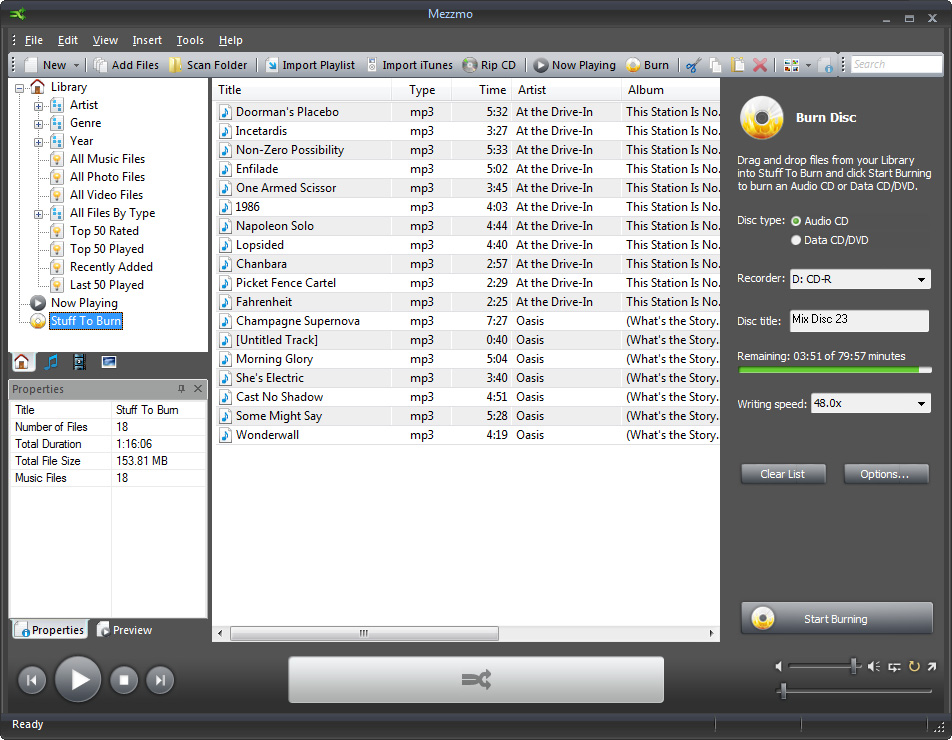The image size is (952, 740).
Task: Click the photo view icon
Action: click(109, 362)
